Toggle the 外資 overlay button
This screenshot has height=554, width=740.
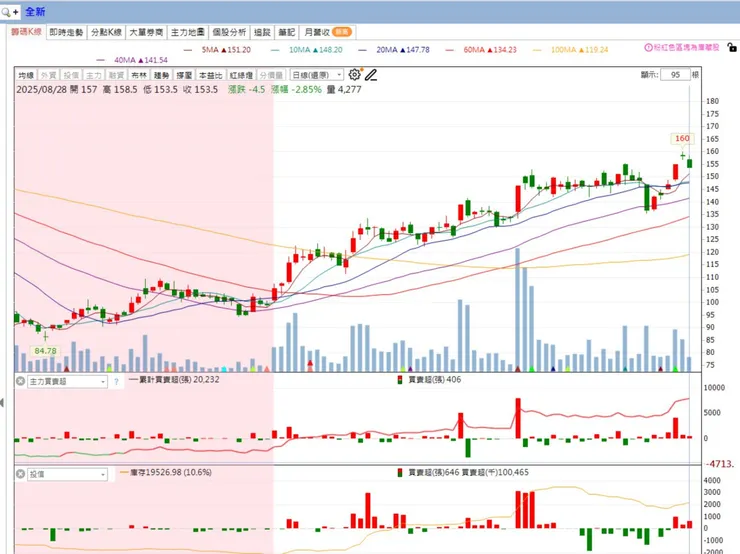[49, 75]
